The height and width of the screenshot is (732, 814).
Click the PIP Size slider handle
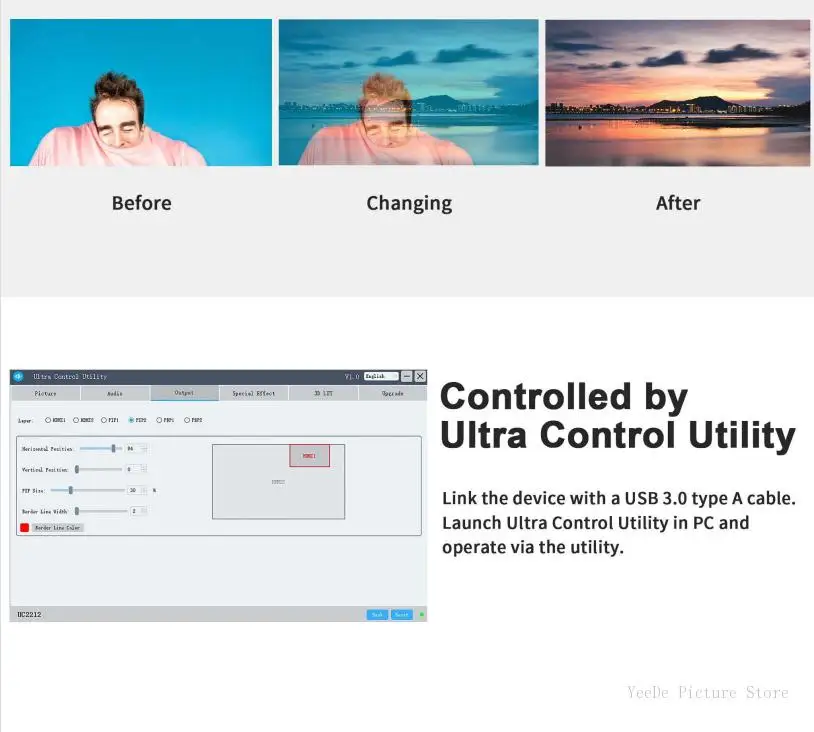click(x=71, y=490)
